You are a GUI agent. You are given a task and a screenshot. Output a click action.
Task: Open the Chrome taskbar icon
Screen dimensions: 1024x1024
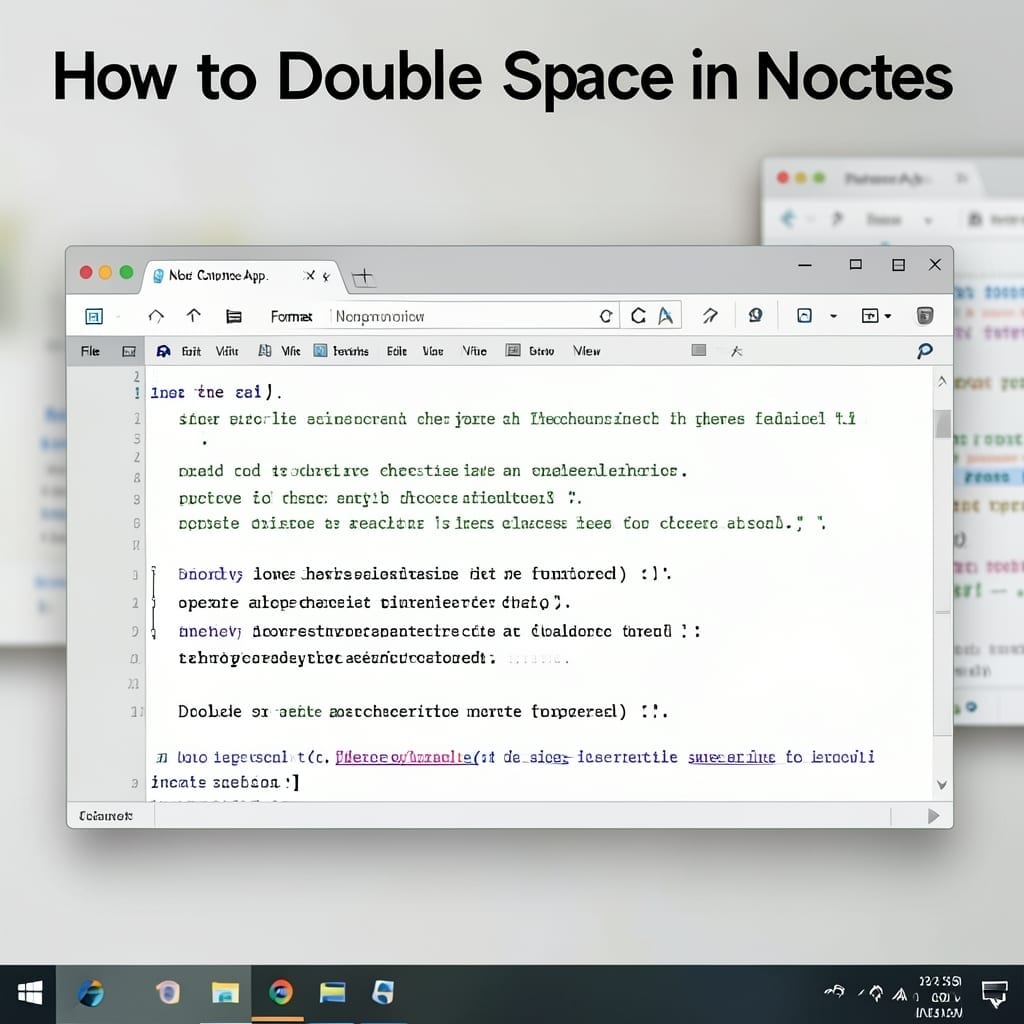(281, 993)
